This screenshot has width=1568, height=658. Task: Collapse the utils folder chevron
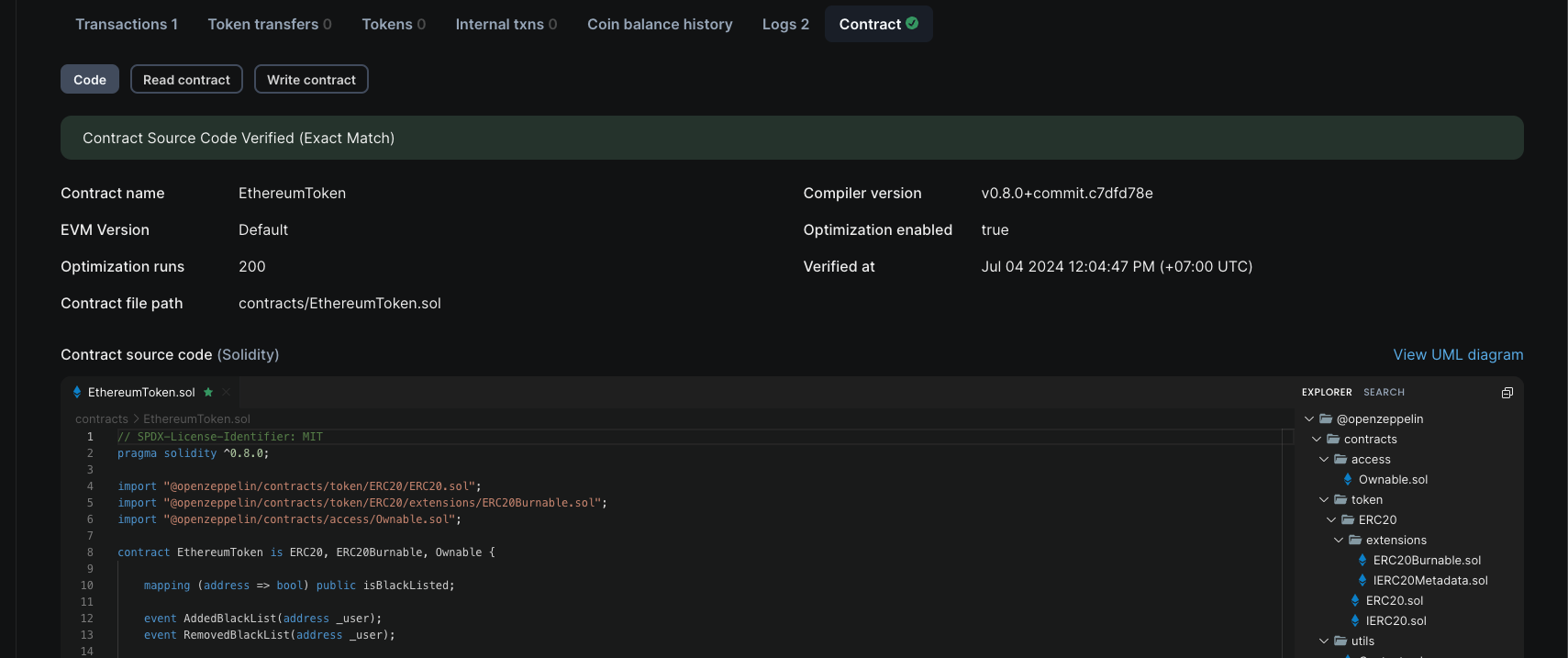tap(1324, 641)
